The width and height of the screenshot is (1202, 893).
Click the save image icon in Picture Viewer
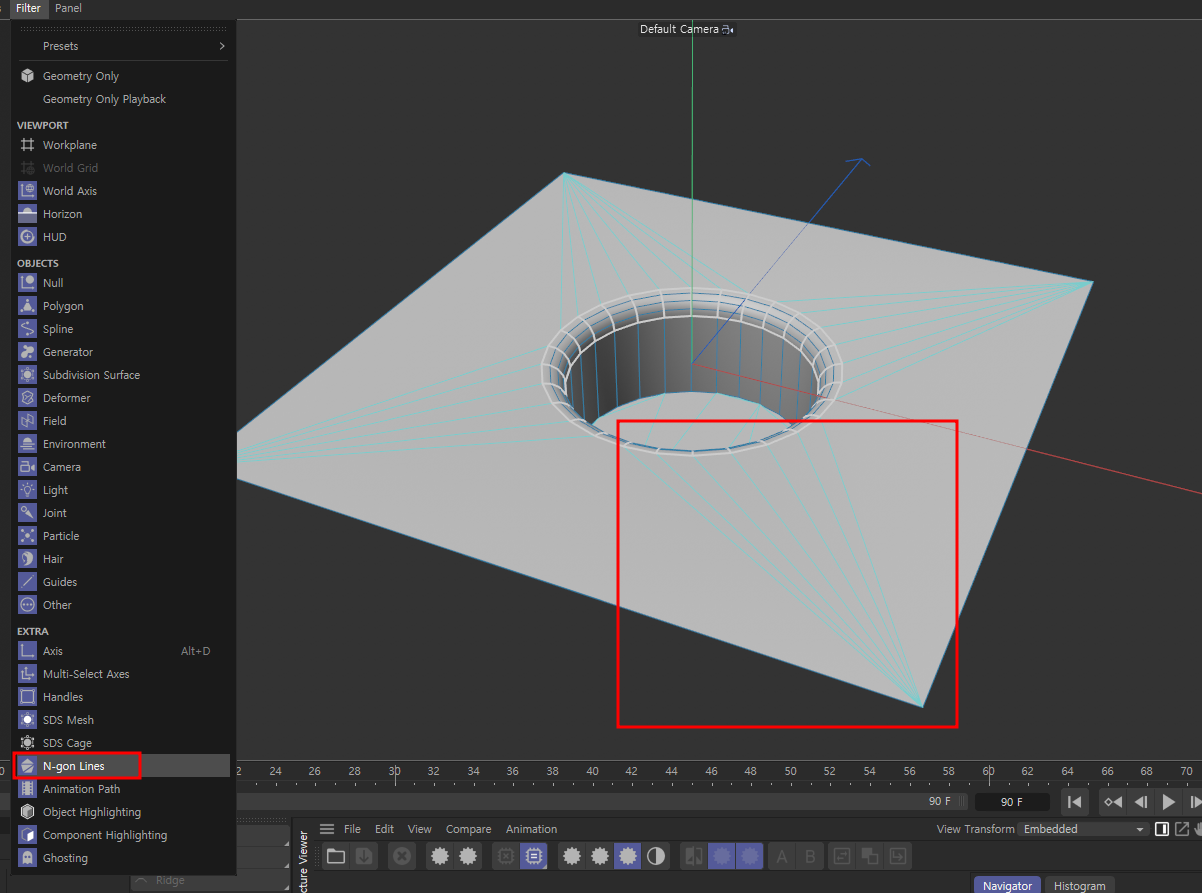(364, 856)
